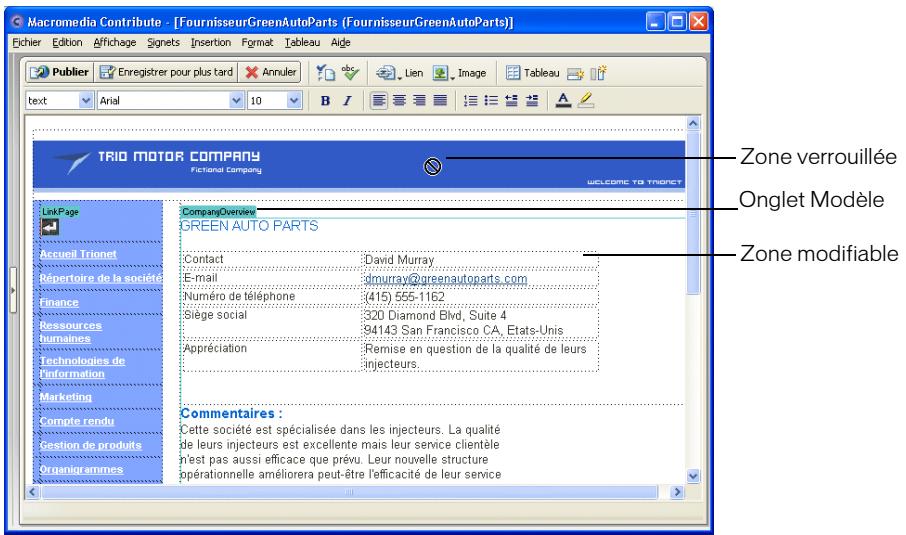
Task: Open page properties icon
Action: tap(325, 73)
